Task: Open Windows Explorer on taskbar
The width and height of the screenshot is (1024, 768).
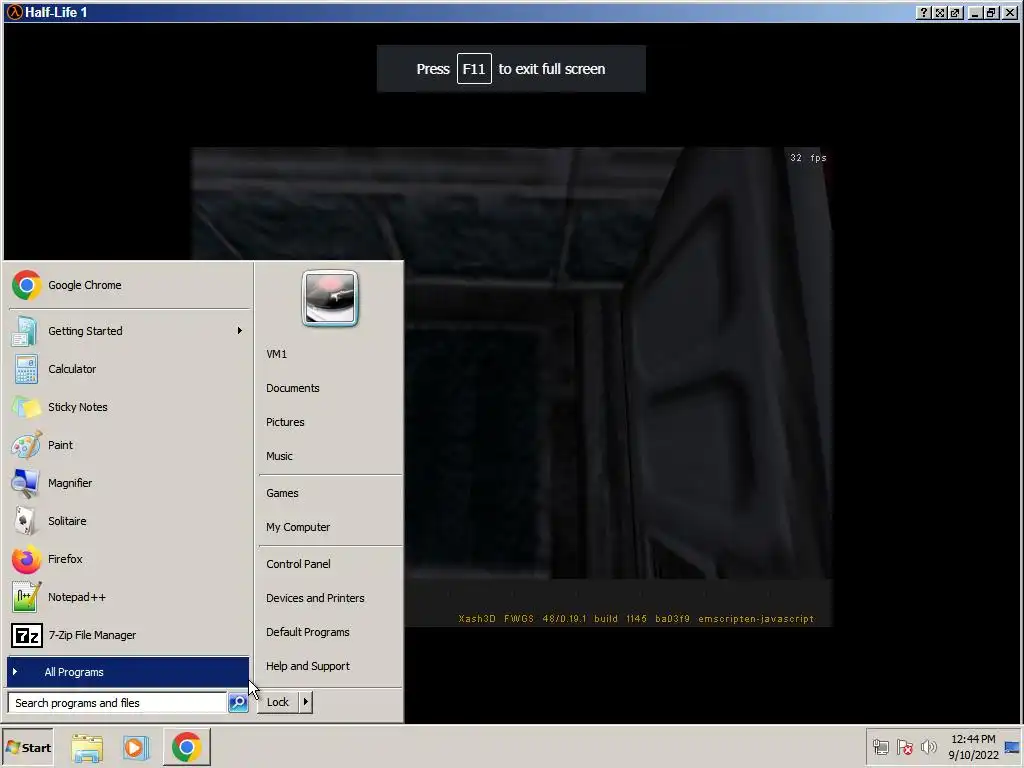Action: [87, 748]
